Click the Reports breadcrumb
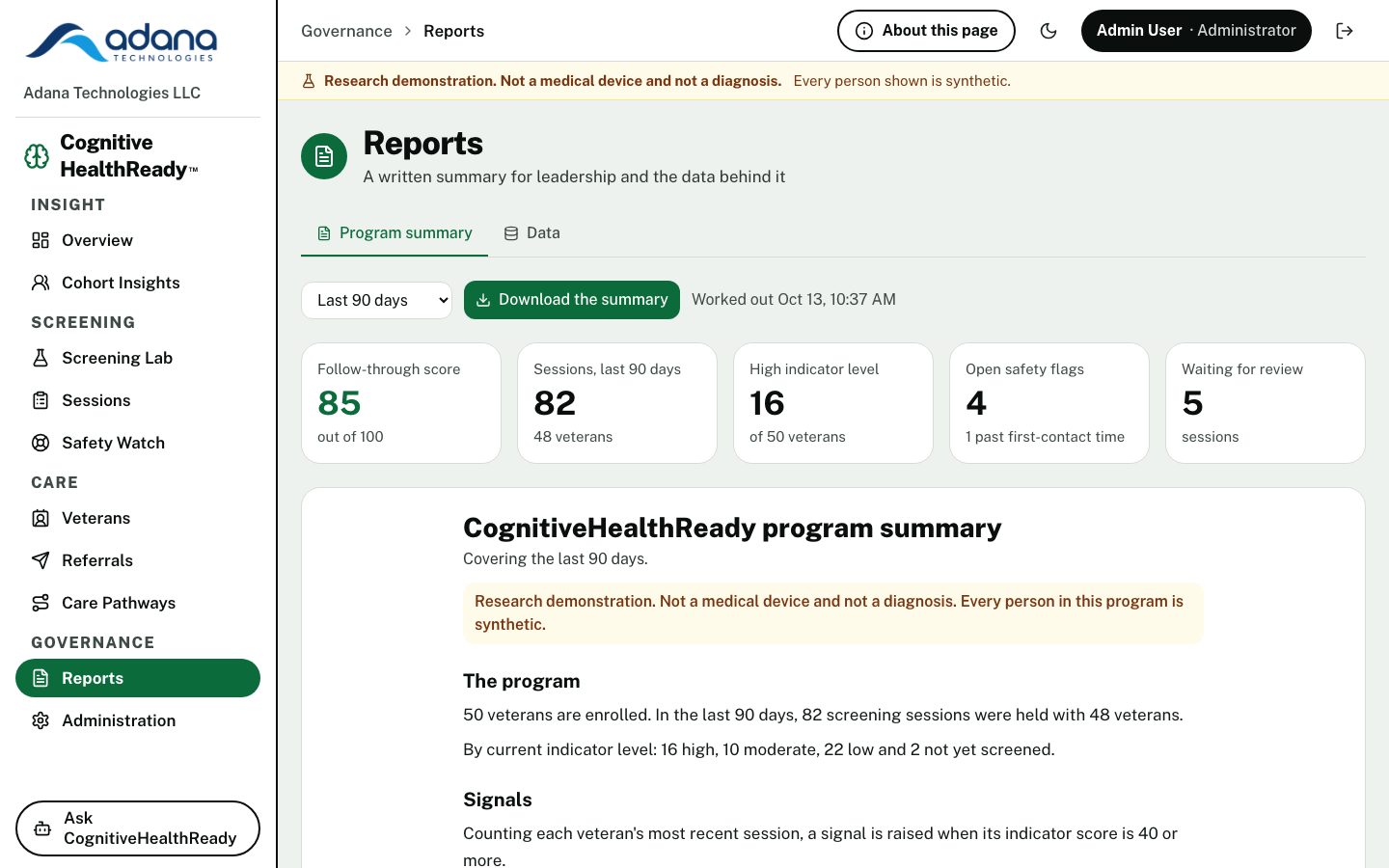This screenshot has height=868, width=1389. point(453,31)
